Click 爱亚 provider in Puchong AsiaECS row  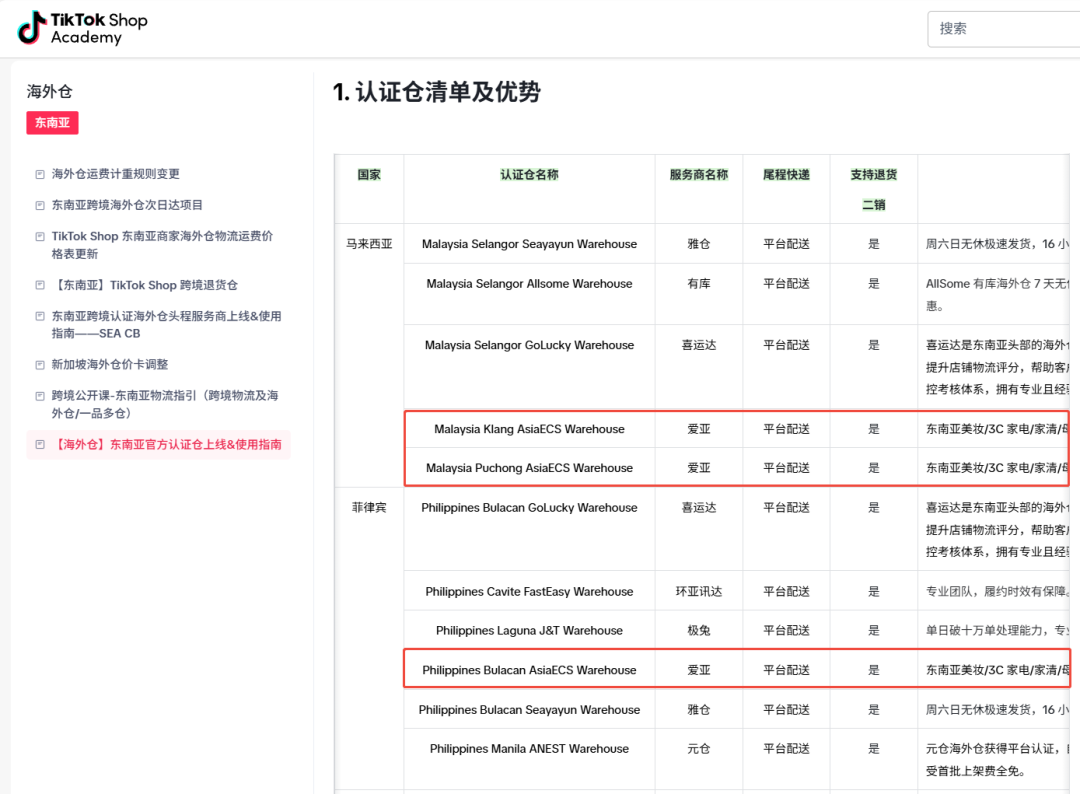pyautogui.click(x=698, y=468)
